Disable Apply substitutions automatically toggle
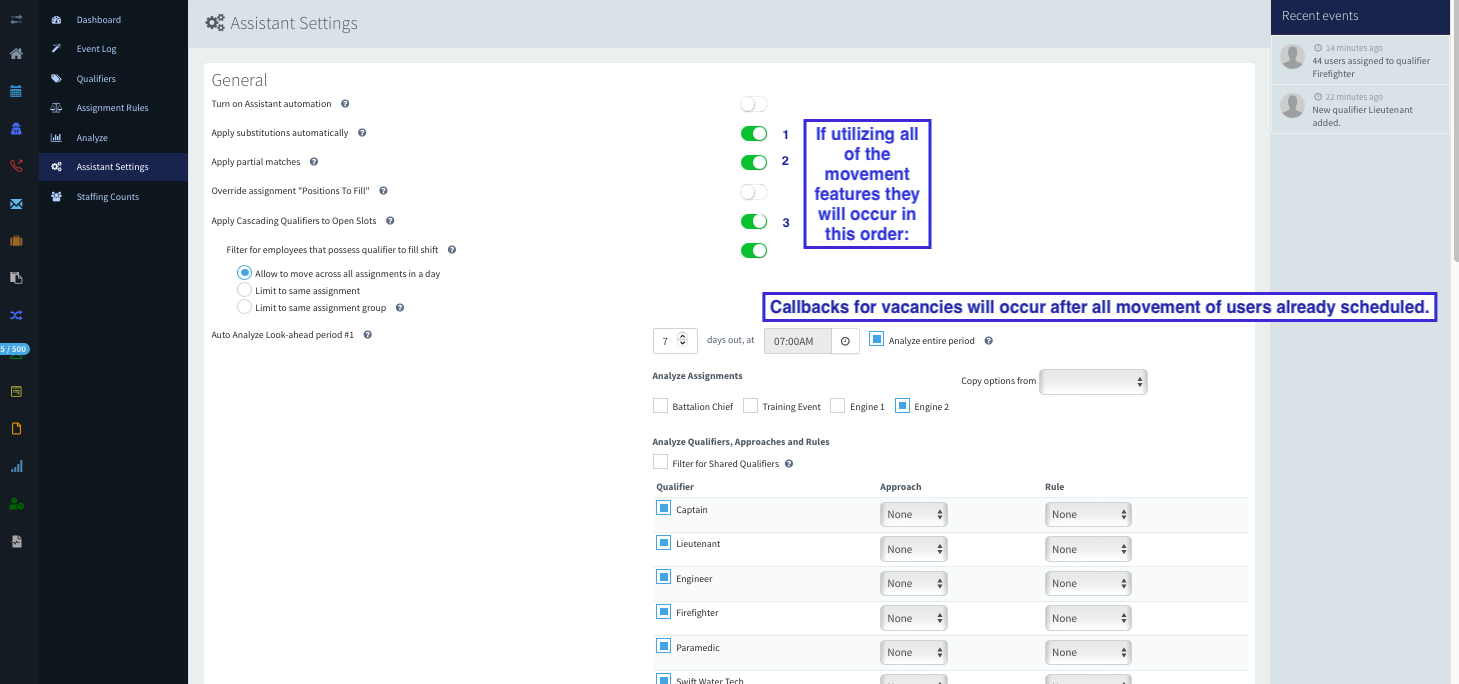Screen dimensions: 1459x684 click(x=754, y=133)
